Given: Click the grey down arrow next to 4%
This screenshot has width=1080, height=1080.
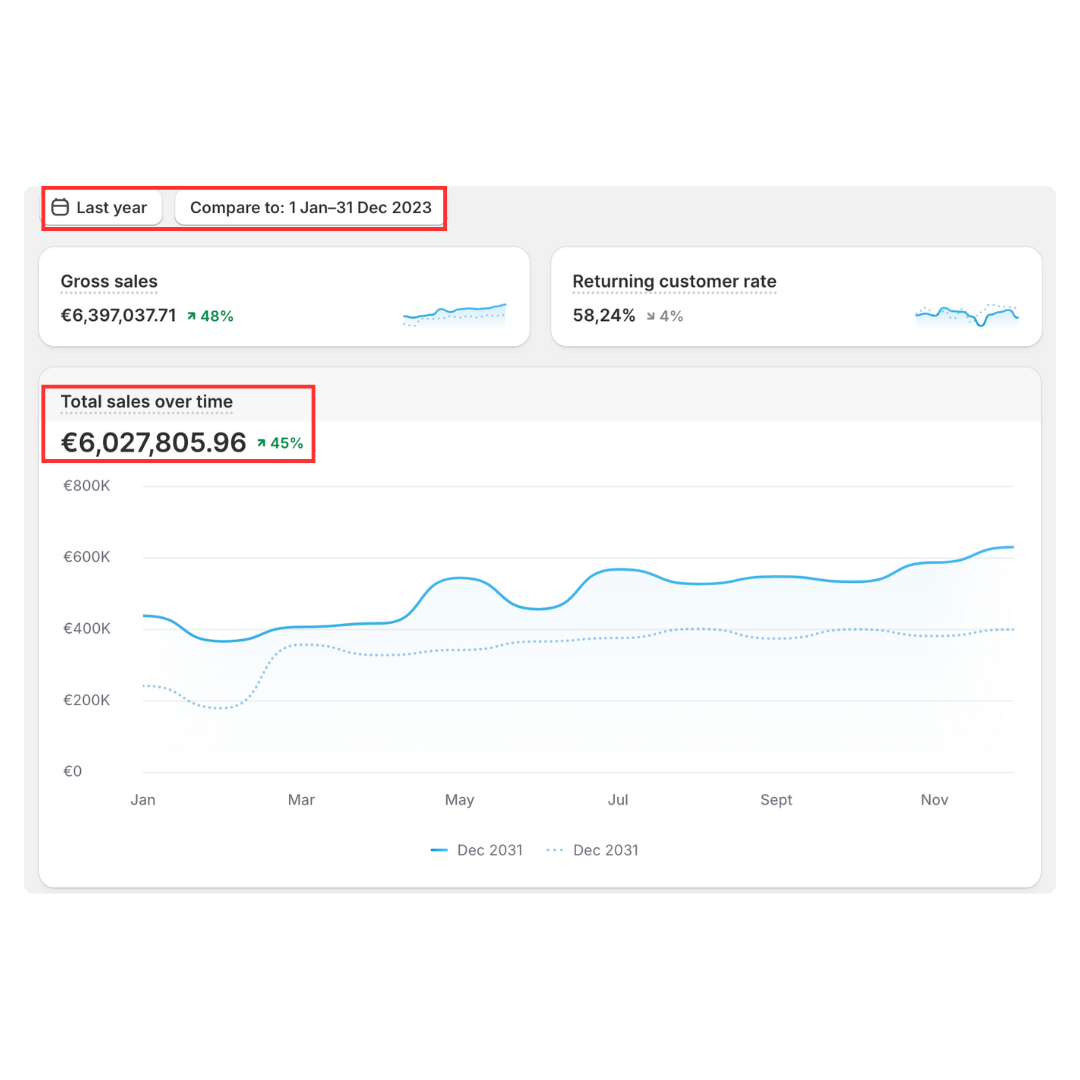Looking at the screenshot, I should coord(650,316).
